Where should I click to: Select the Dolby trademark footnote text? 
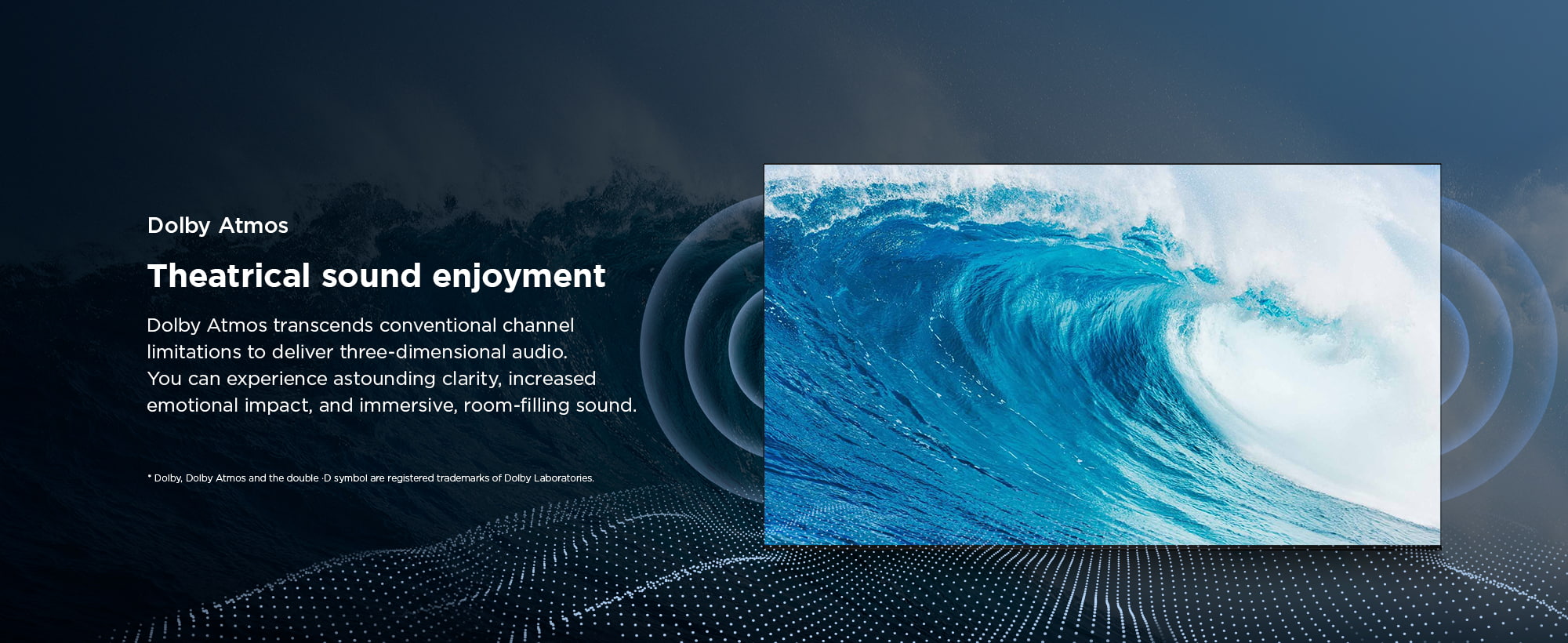[370, 478]
